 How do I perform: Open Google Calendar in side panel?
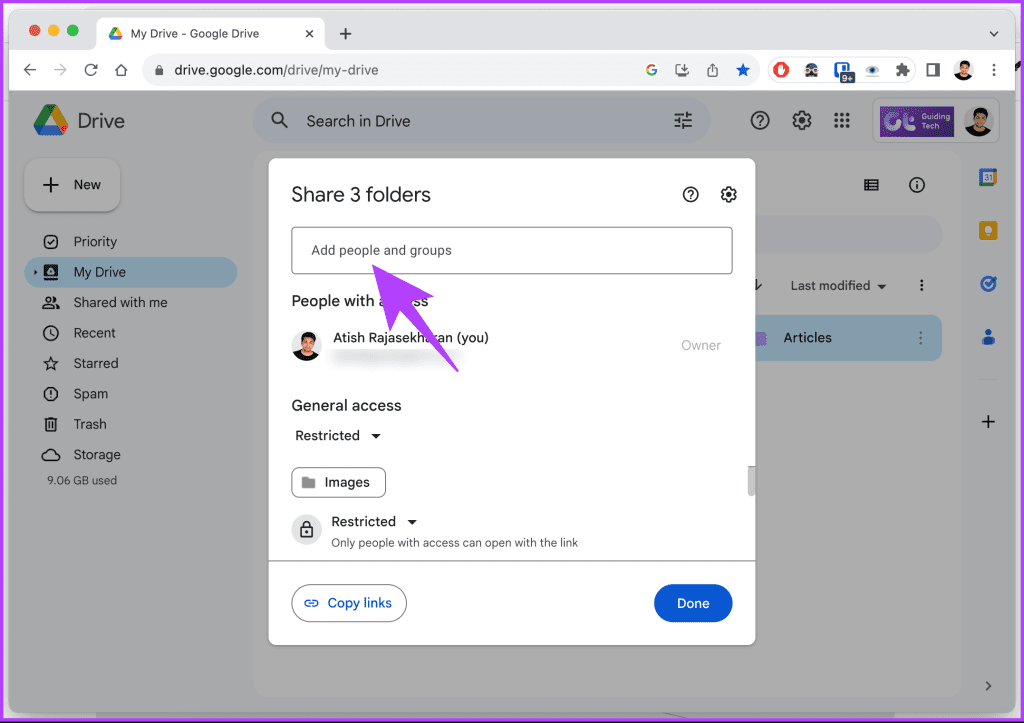tap(988, 177)
